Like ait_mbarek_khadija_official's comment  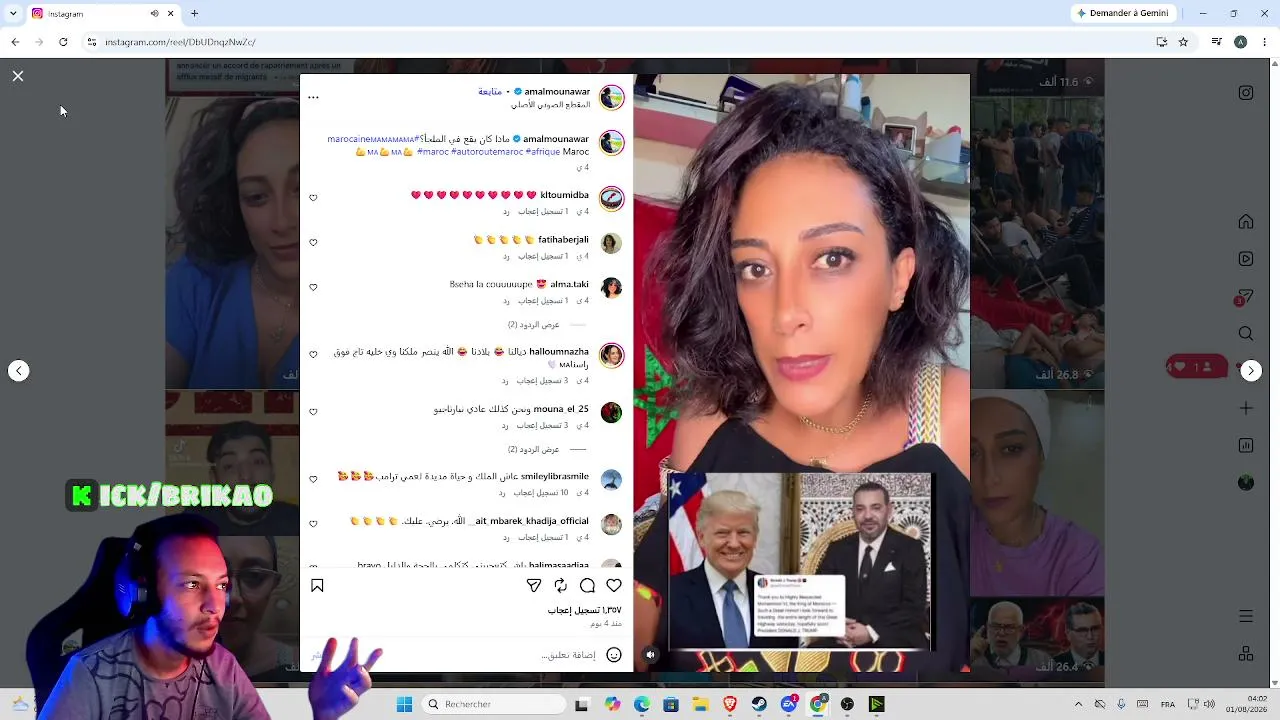click(x=313, y=523)
